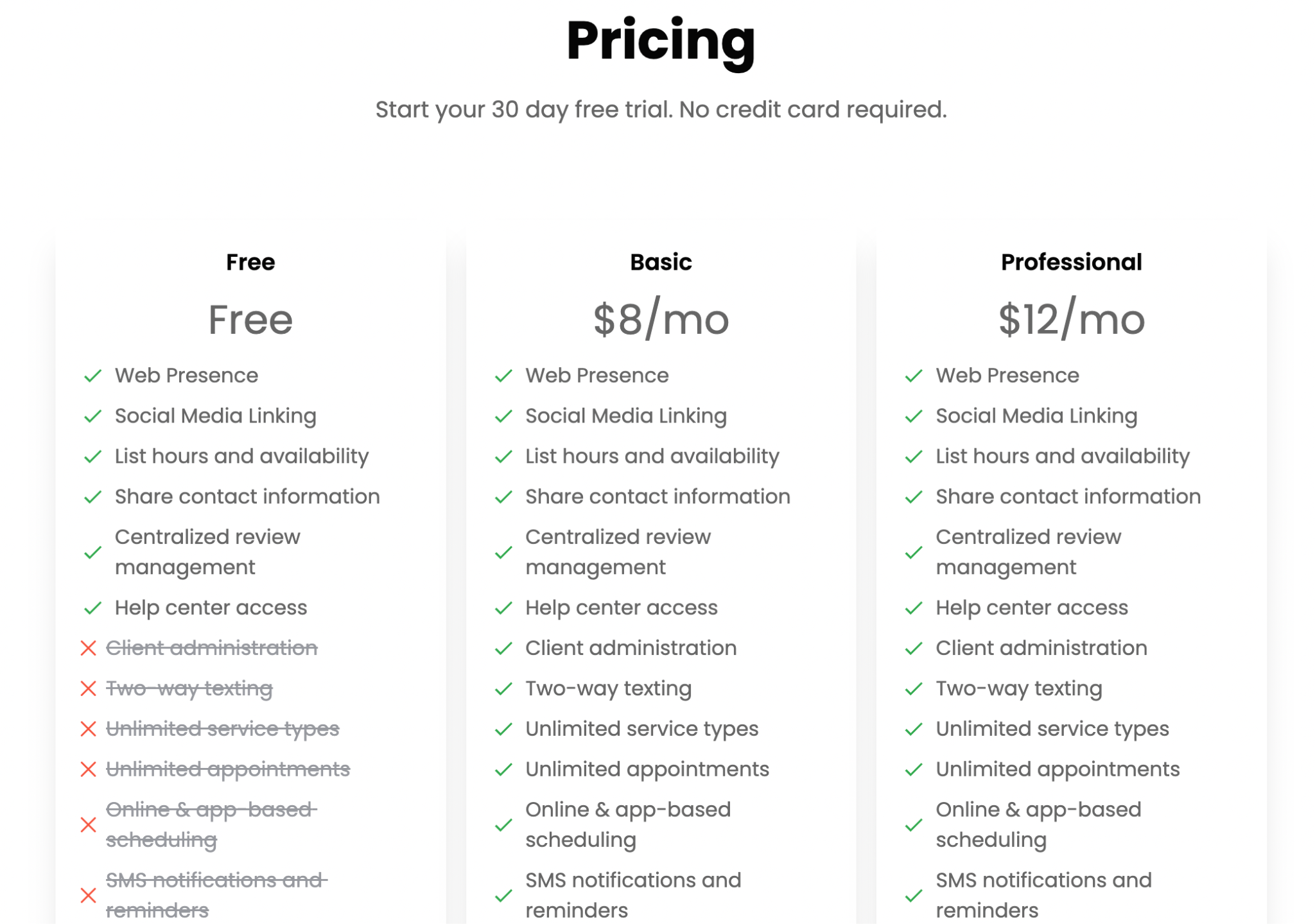Click Professional plan's SMS notifications checkmark
1315x924 pixels.
coord(914,896)
